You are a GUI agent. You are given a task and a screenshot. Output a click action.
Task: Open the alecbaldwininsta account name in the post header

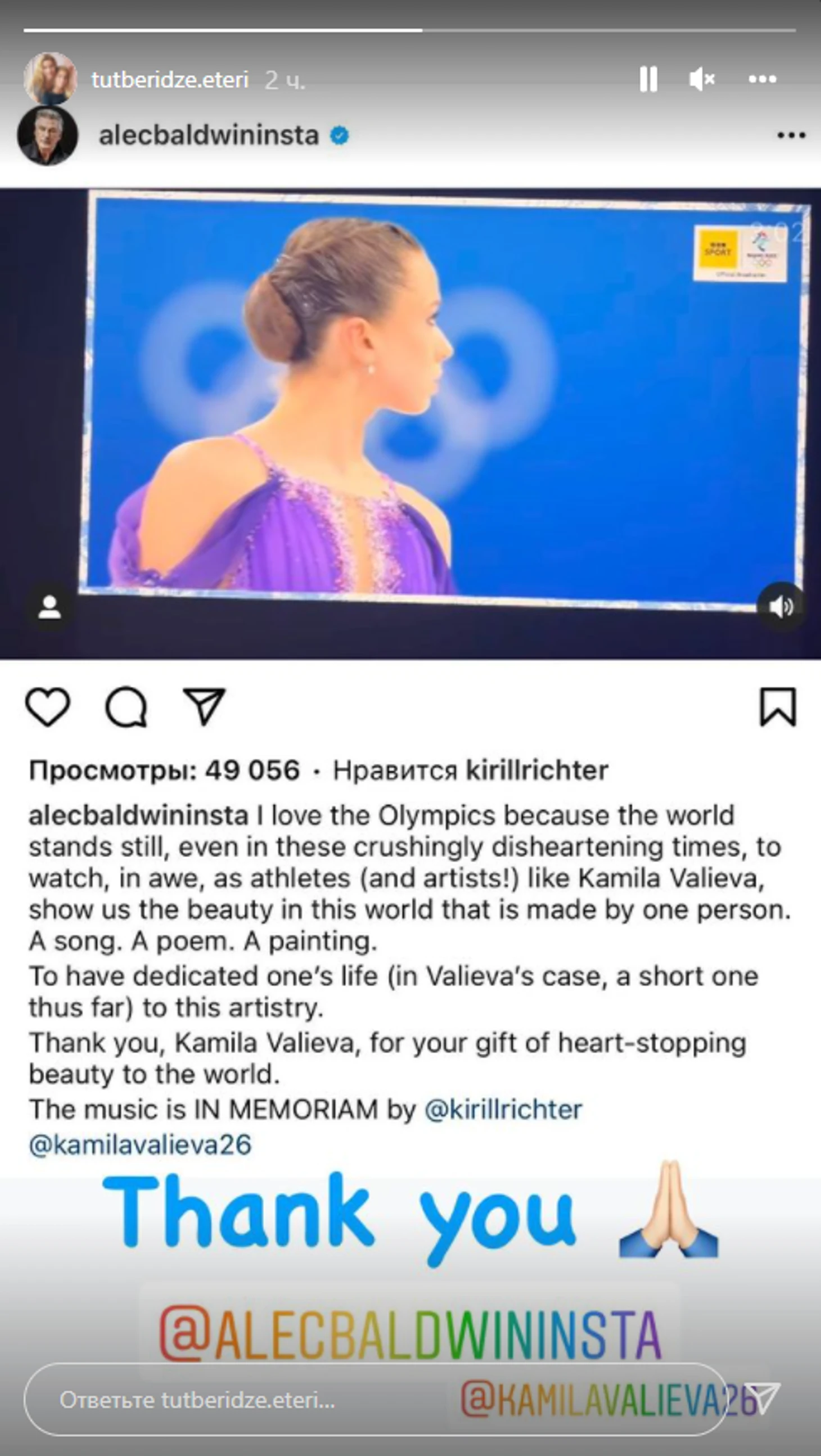pos(209,135)
